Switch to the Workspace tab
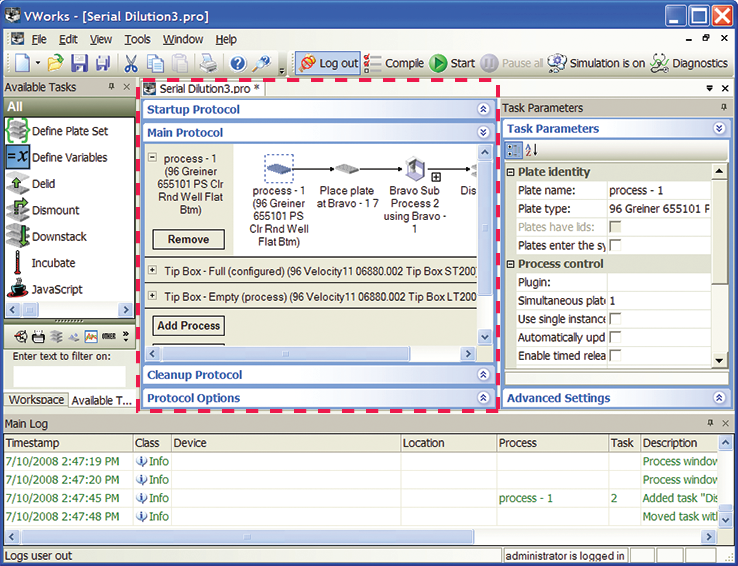The width and height of the screenshot is (738, 566). [36, 400]
